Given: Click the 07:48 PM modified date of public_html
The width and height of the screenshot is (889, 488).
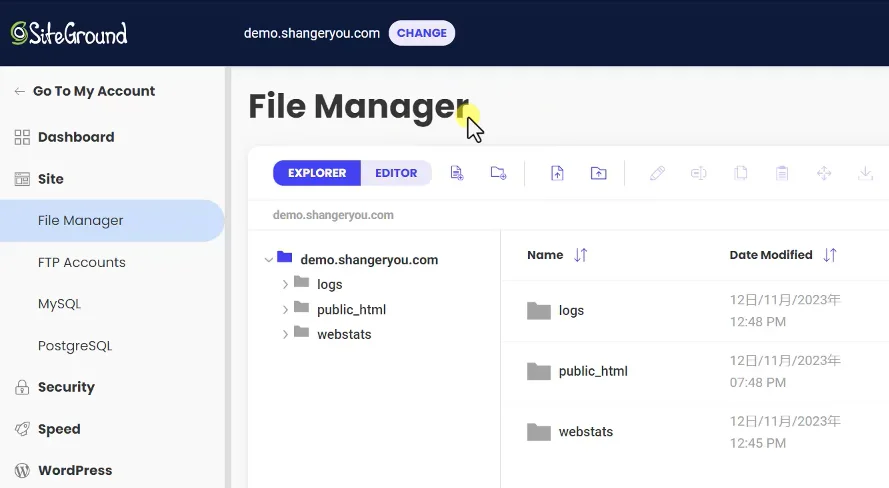Looking at the screenshot, I should click(x=757, y=383).
